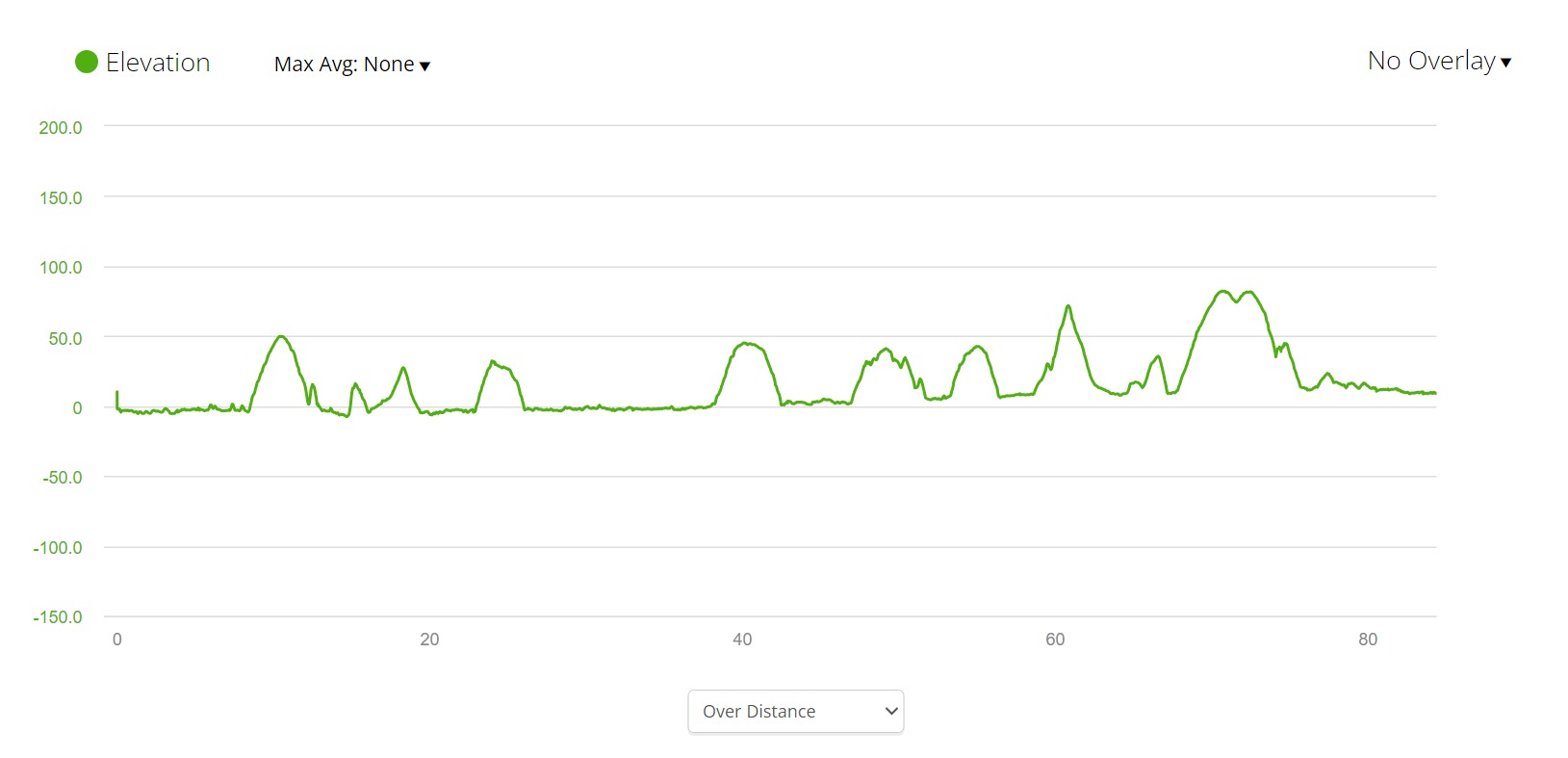Expand the No Overlay menu
Viewport: 1568px width, 758px height.
(x=1438, y=62)
